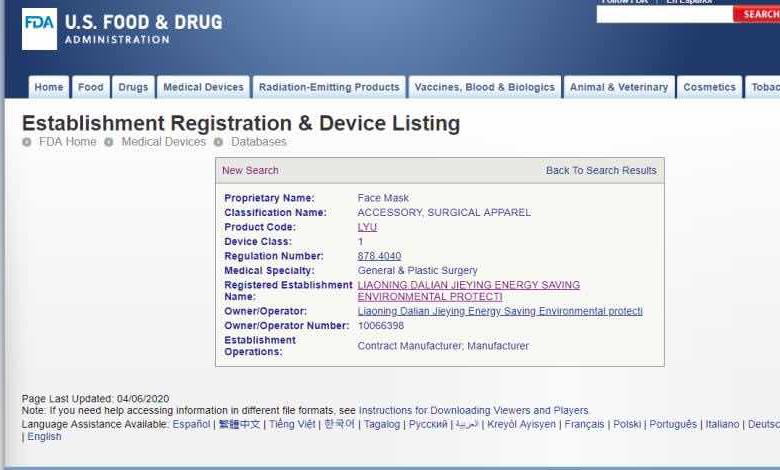The width and height of the screenshot is (780, 470).
Task: Open the Food tab
Action: pyautogui.click(x=91, y=87)
